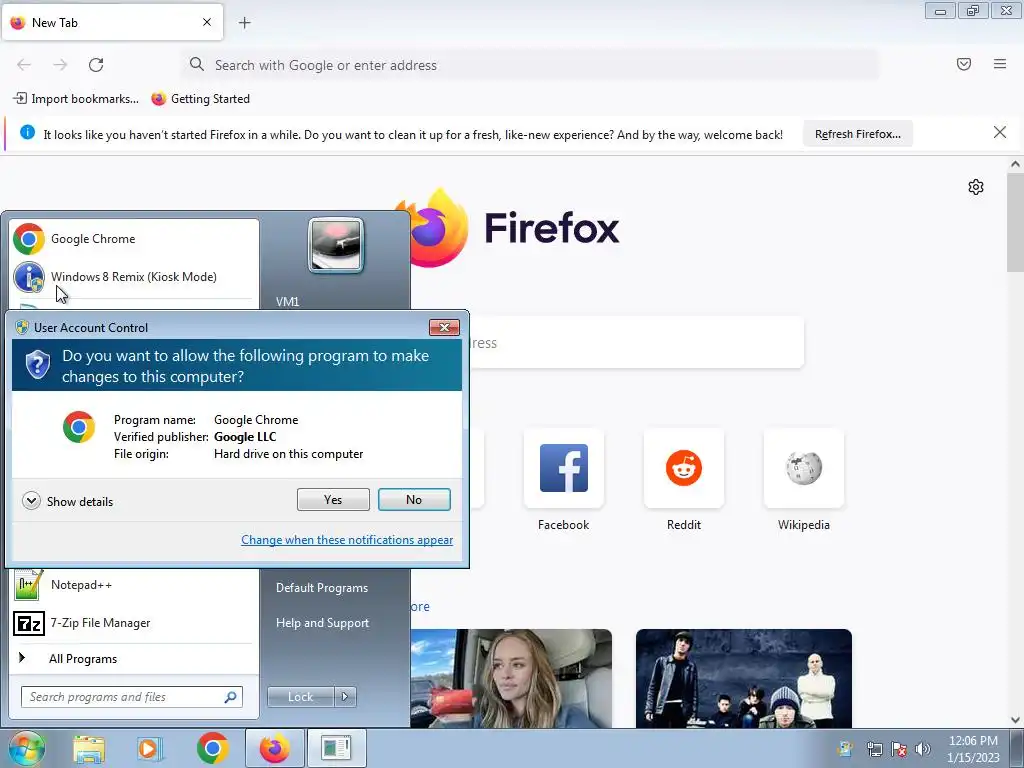Open a new Firefox tab with plus
The image size is (1024, 768).
(x=244, y=23)
